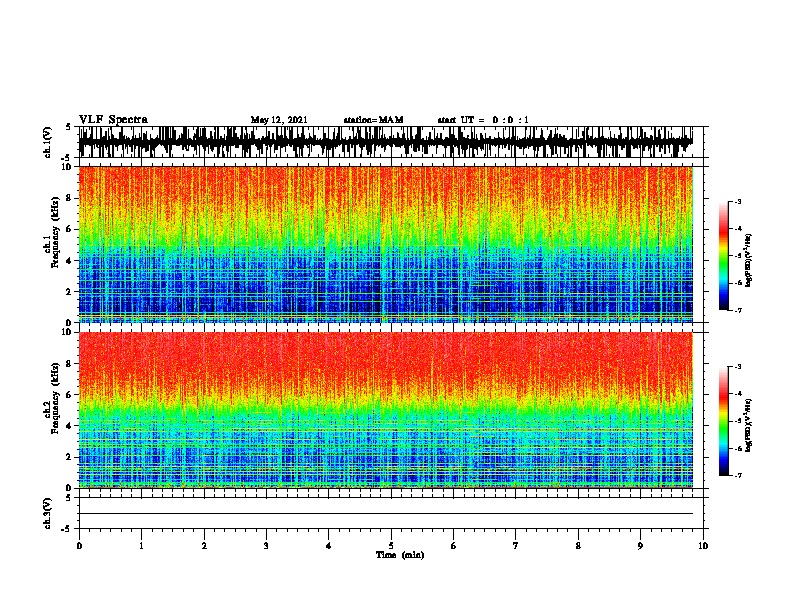Select the "May 12, 2021" date text
This screenshot has height=612, width=792.
[x=279, y=120]
